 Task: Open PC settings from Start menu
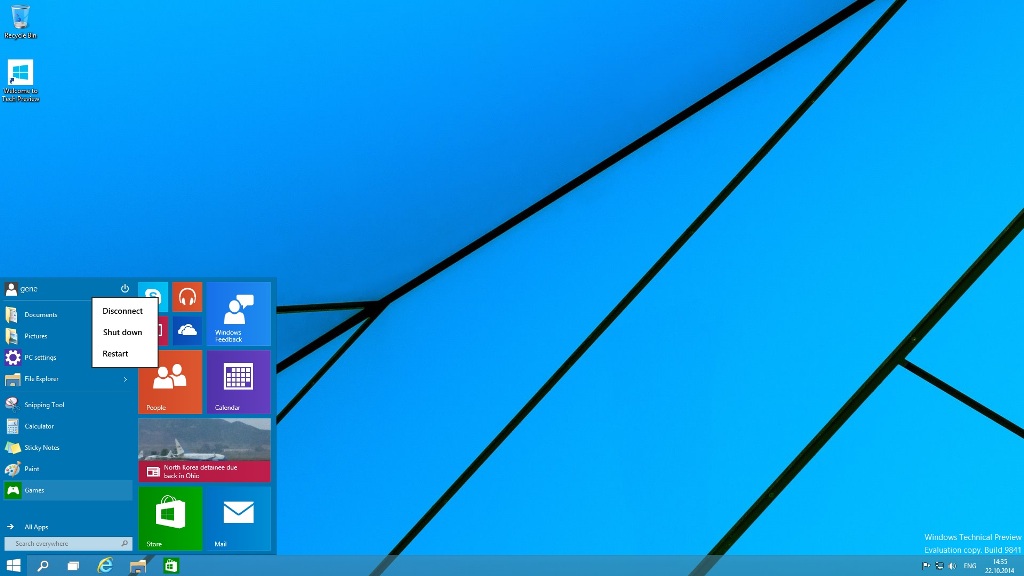click(x=40, y=357)
